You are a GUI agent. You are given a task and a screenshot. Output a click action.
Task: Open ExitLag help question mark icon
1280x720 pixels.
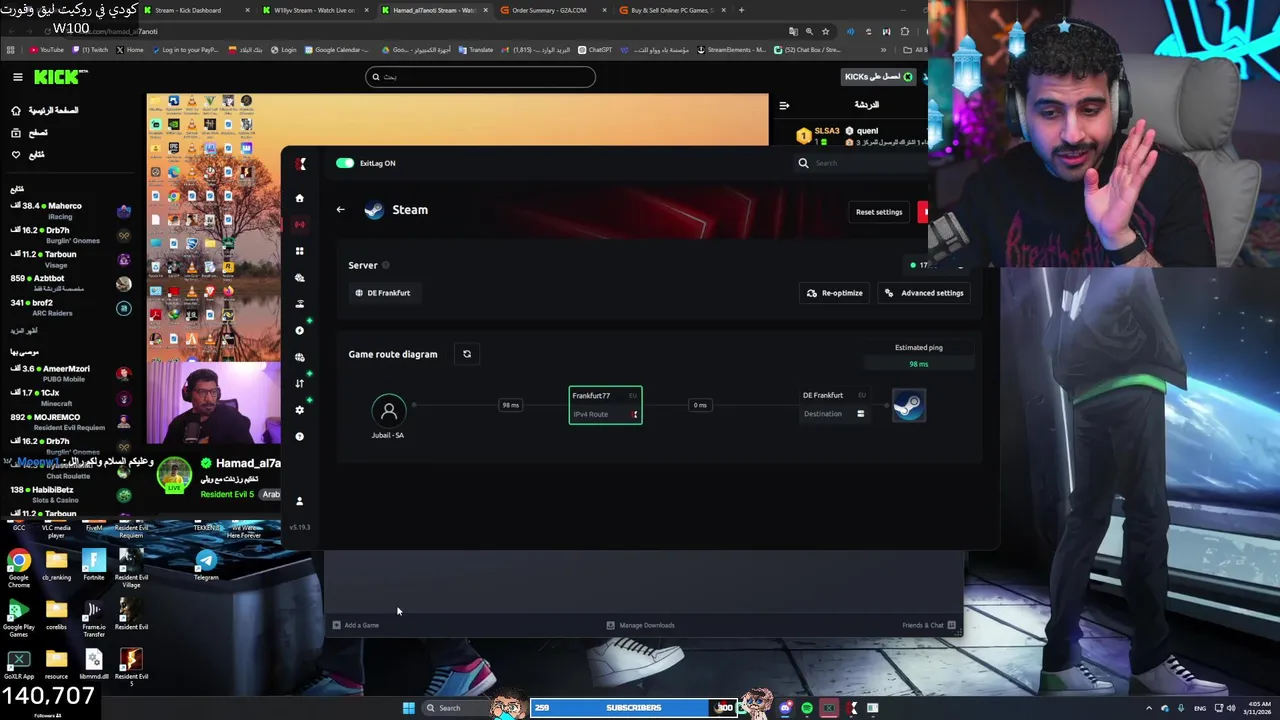[299, 436]
